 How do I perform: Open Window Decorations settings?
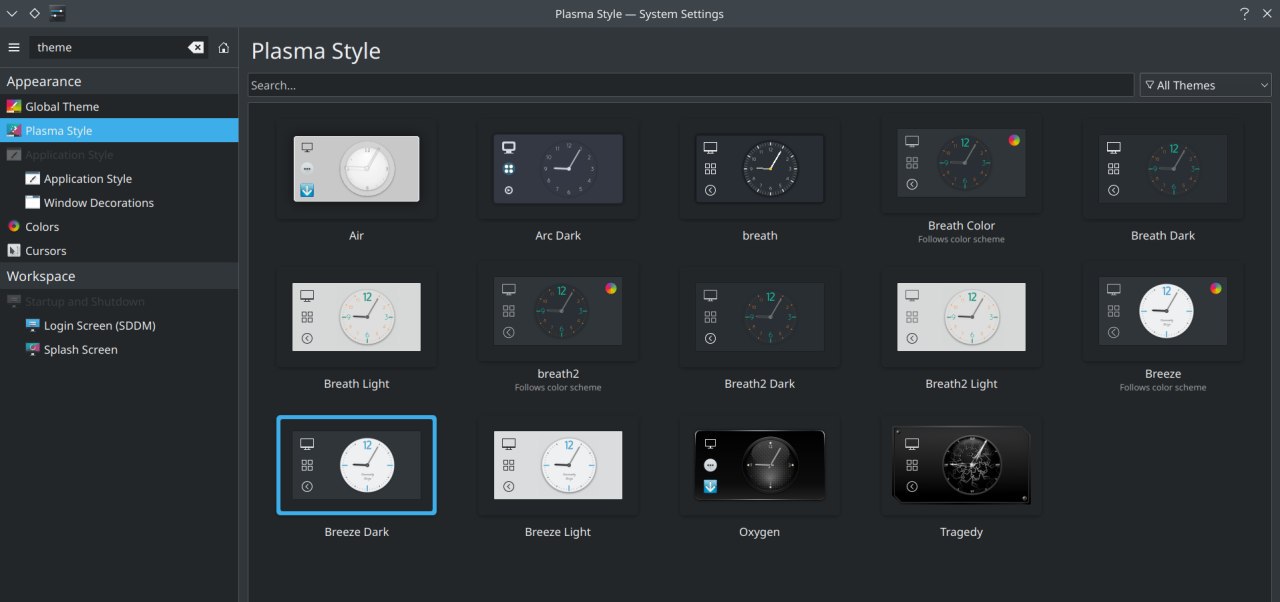(x=119, y=202)
